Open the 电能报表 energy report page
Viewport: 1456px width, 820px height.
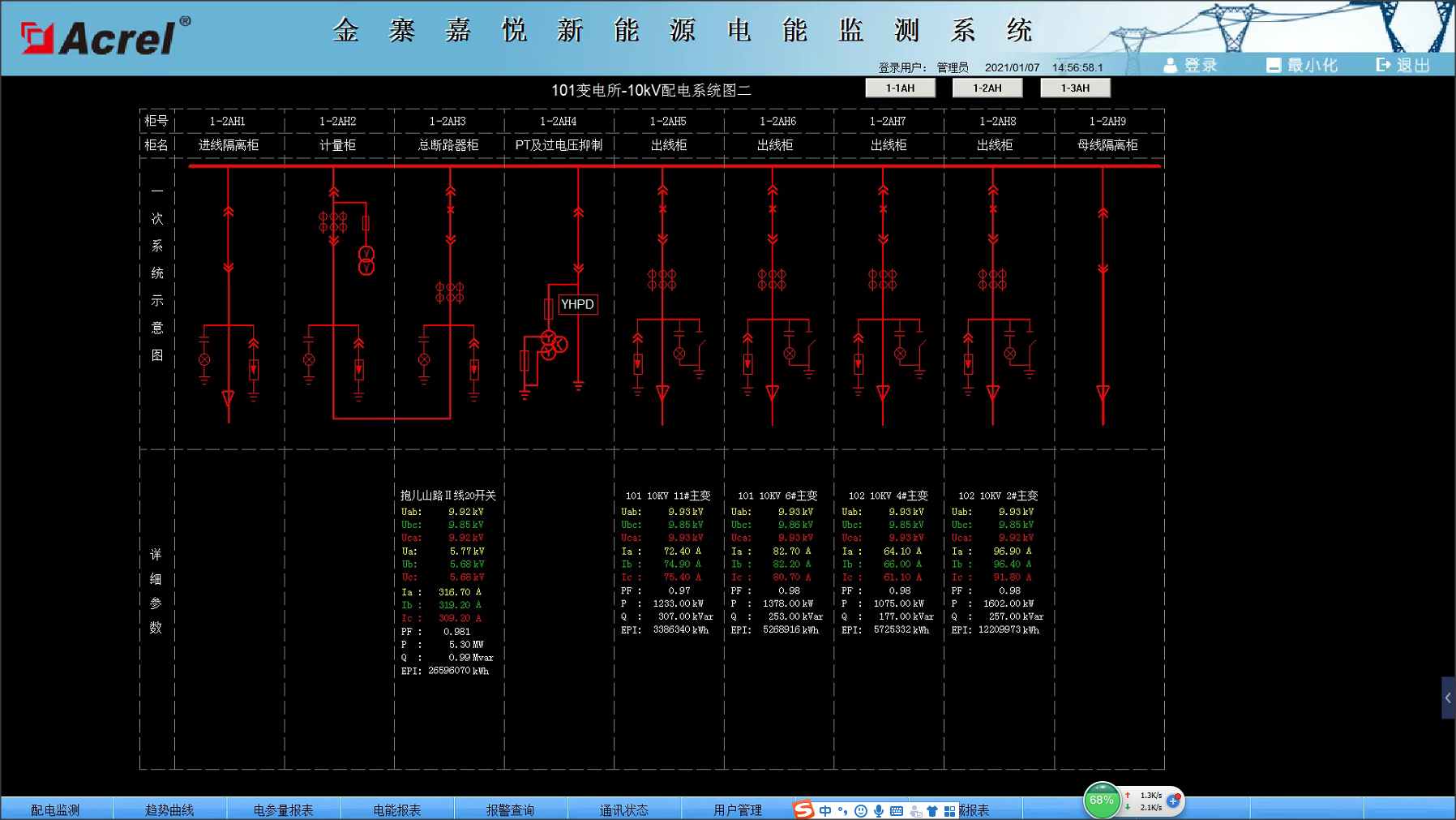click(x=396, y=809)
